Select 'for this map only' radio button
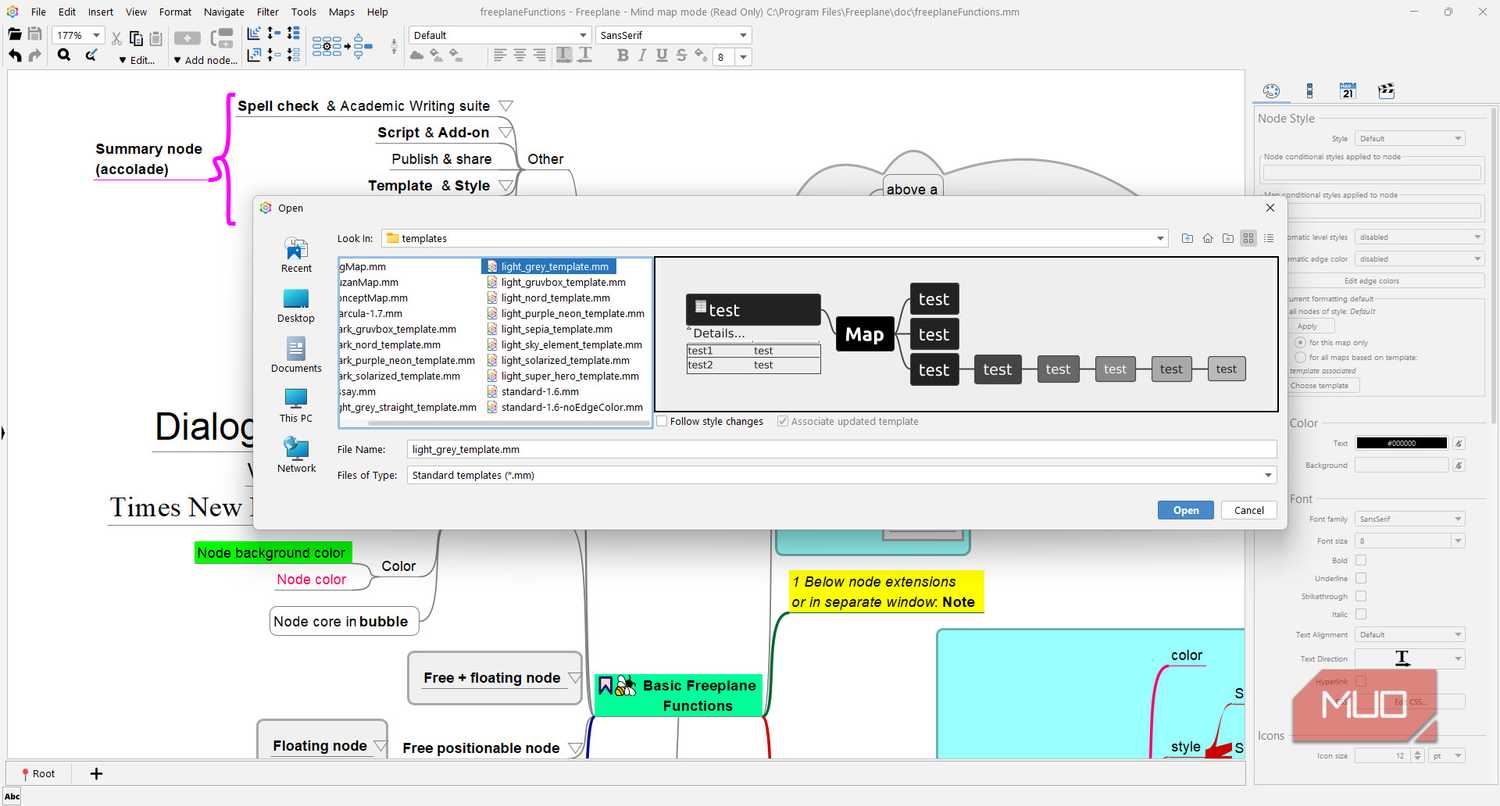 click(x=1300, y=342)
